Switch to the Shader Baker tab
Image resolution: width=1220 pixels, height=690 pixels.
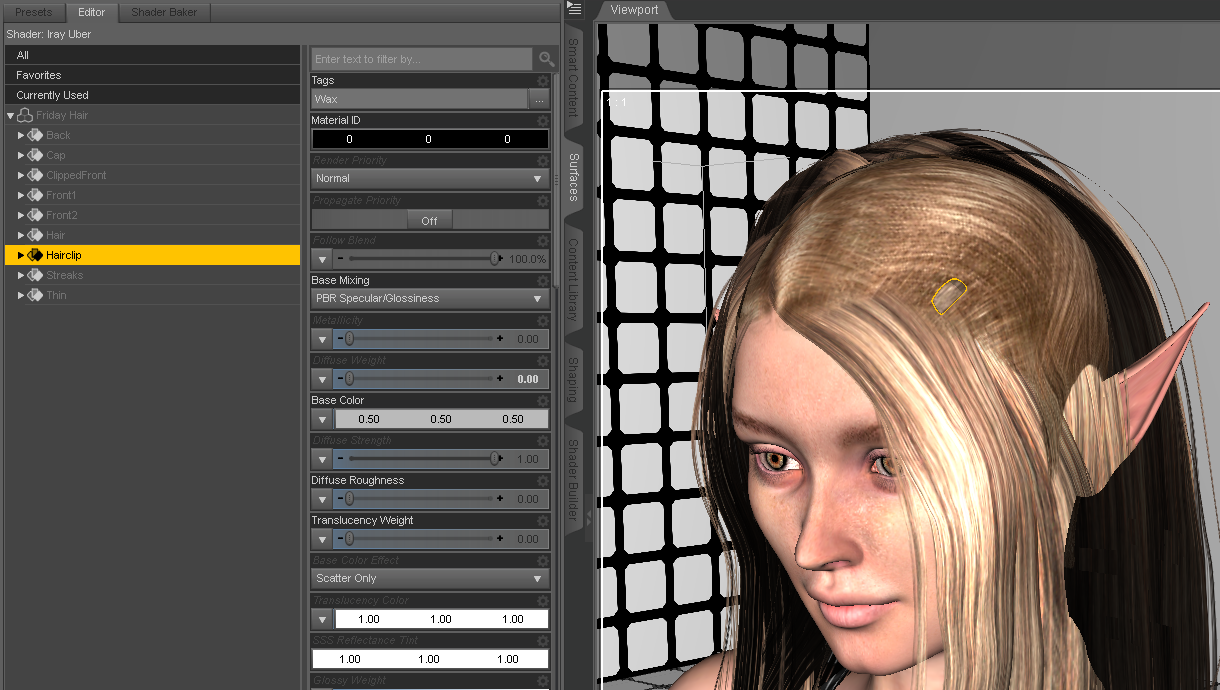click(x=164, y=12)
